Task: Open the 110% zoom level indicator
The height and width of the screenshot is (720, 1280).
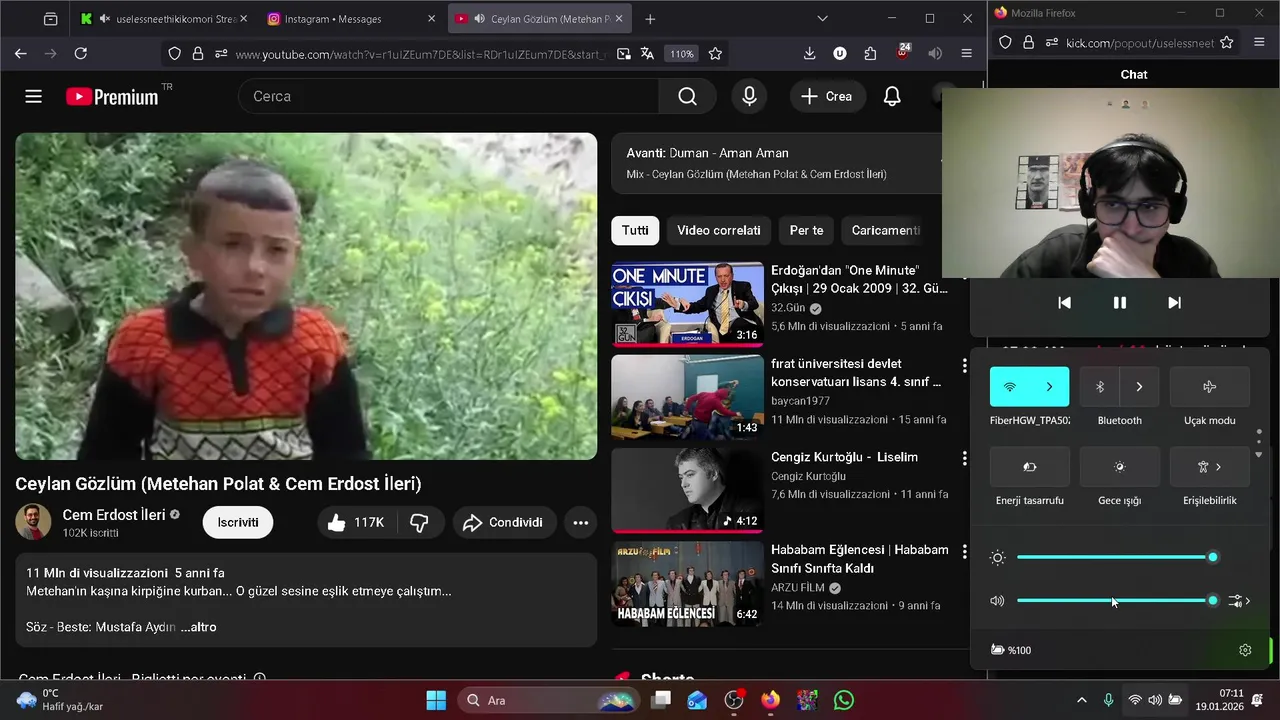Action: point(681,54)
